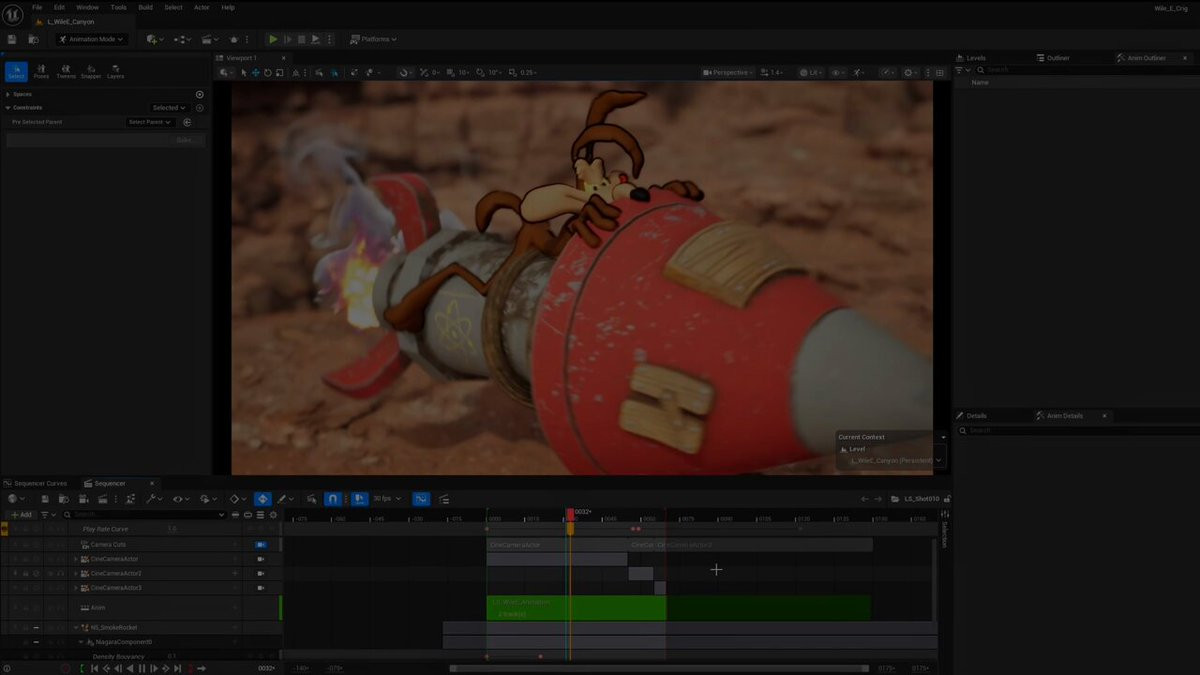The image size is (1200, 675).
Task: Switch to the Anim Details tab
Action: click(x=1064, y=415)
